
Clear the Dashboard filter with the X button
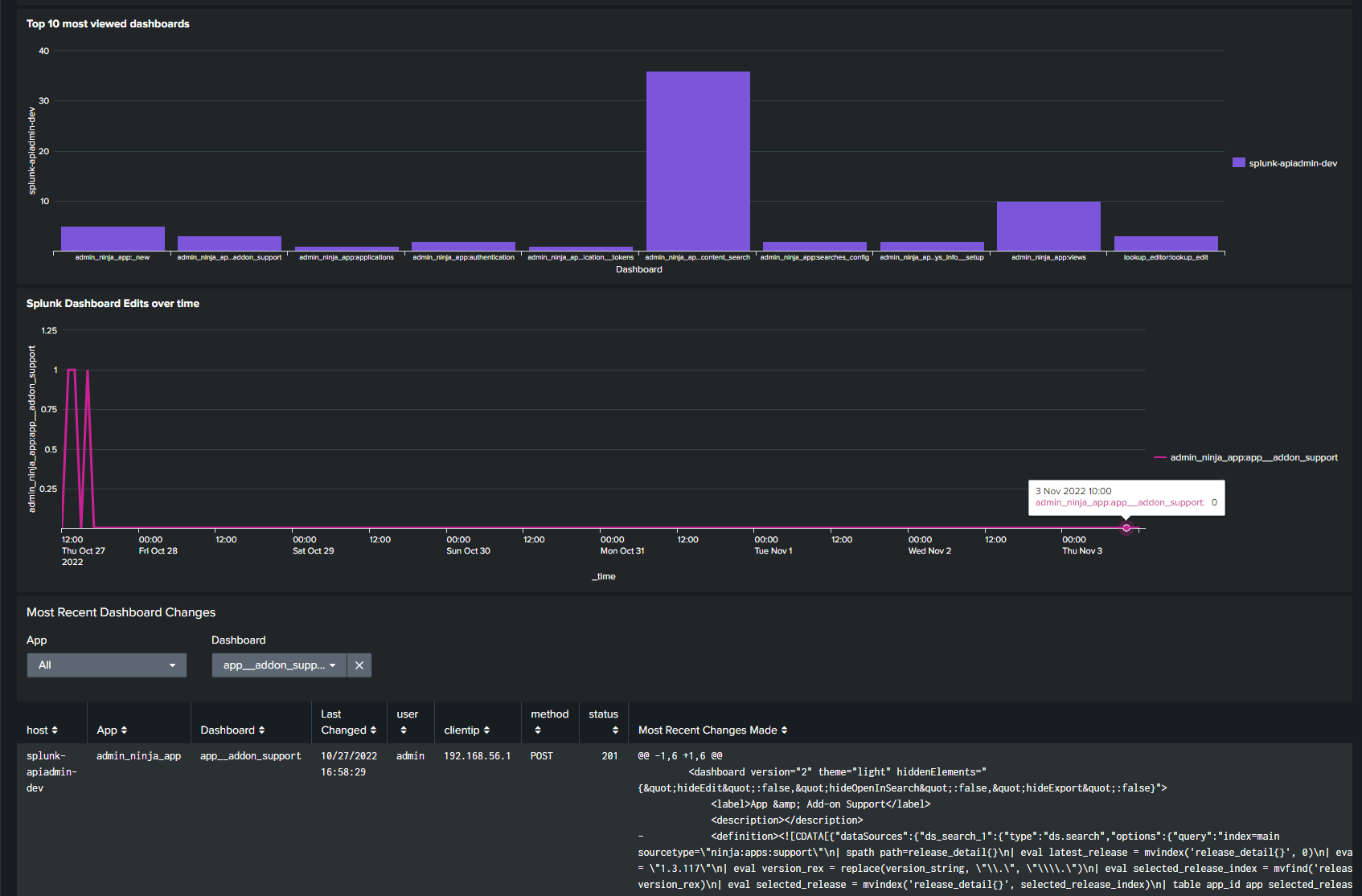[x=359, y=665]
